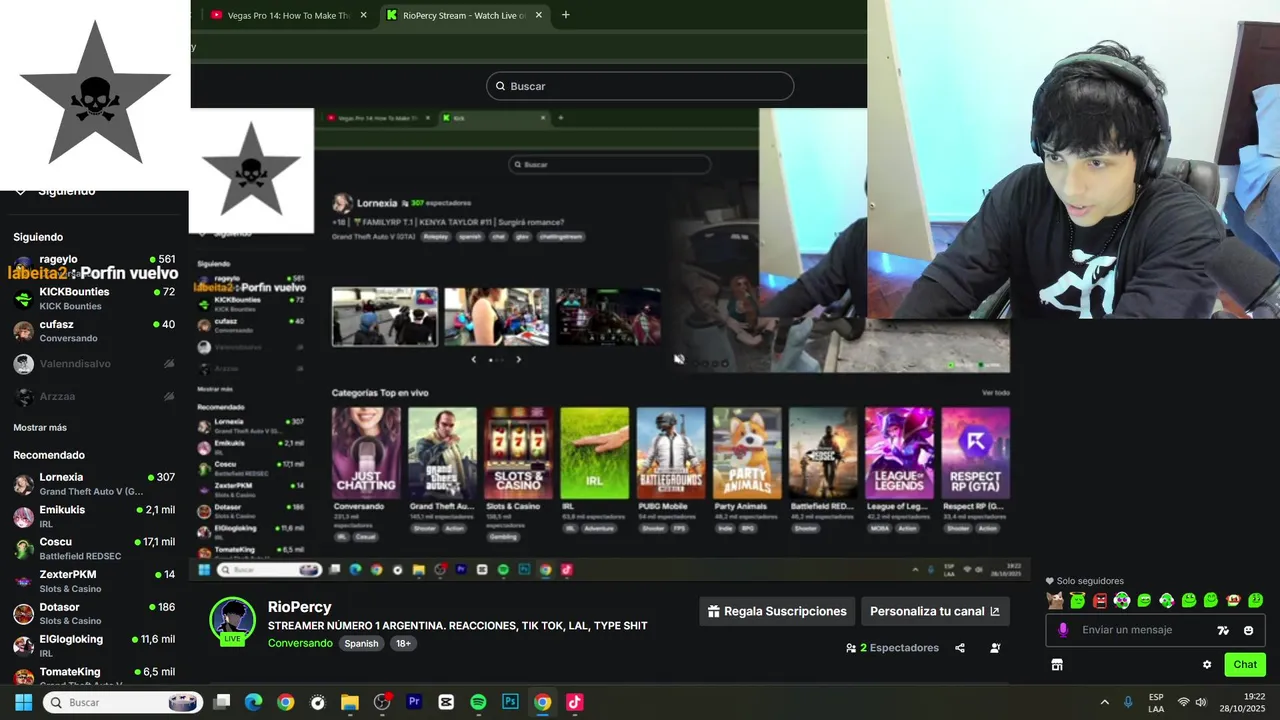Click the ESP LAA language indicator
Viewport: 1280px width, 720px height.
[x=1156, y=702]
